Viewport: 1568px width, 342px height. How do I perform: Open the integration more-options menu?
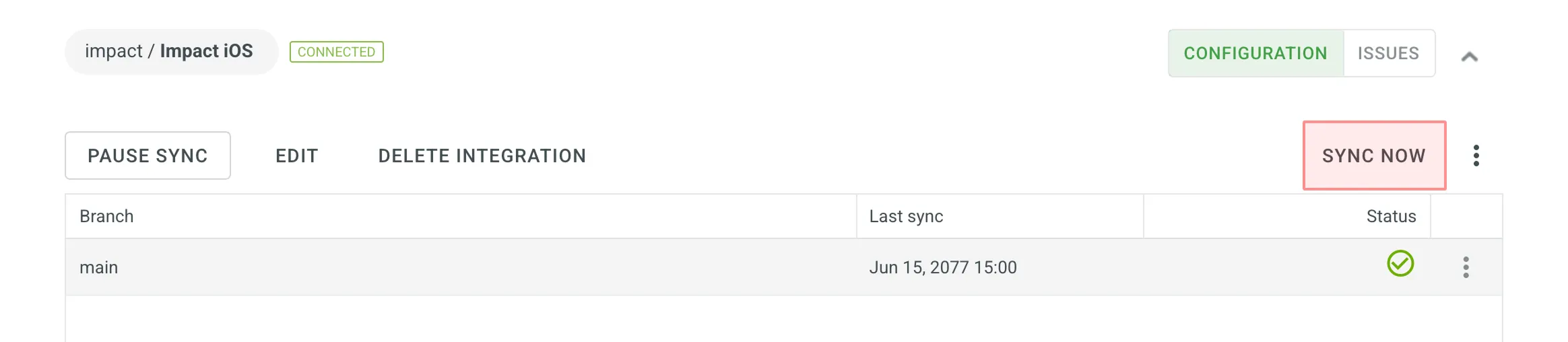click(x=1476, y=156)
